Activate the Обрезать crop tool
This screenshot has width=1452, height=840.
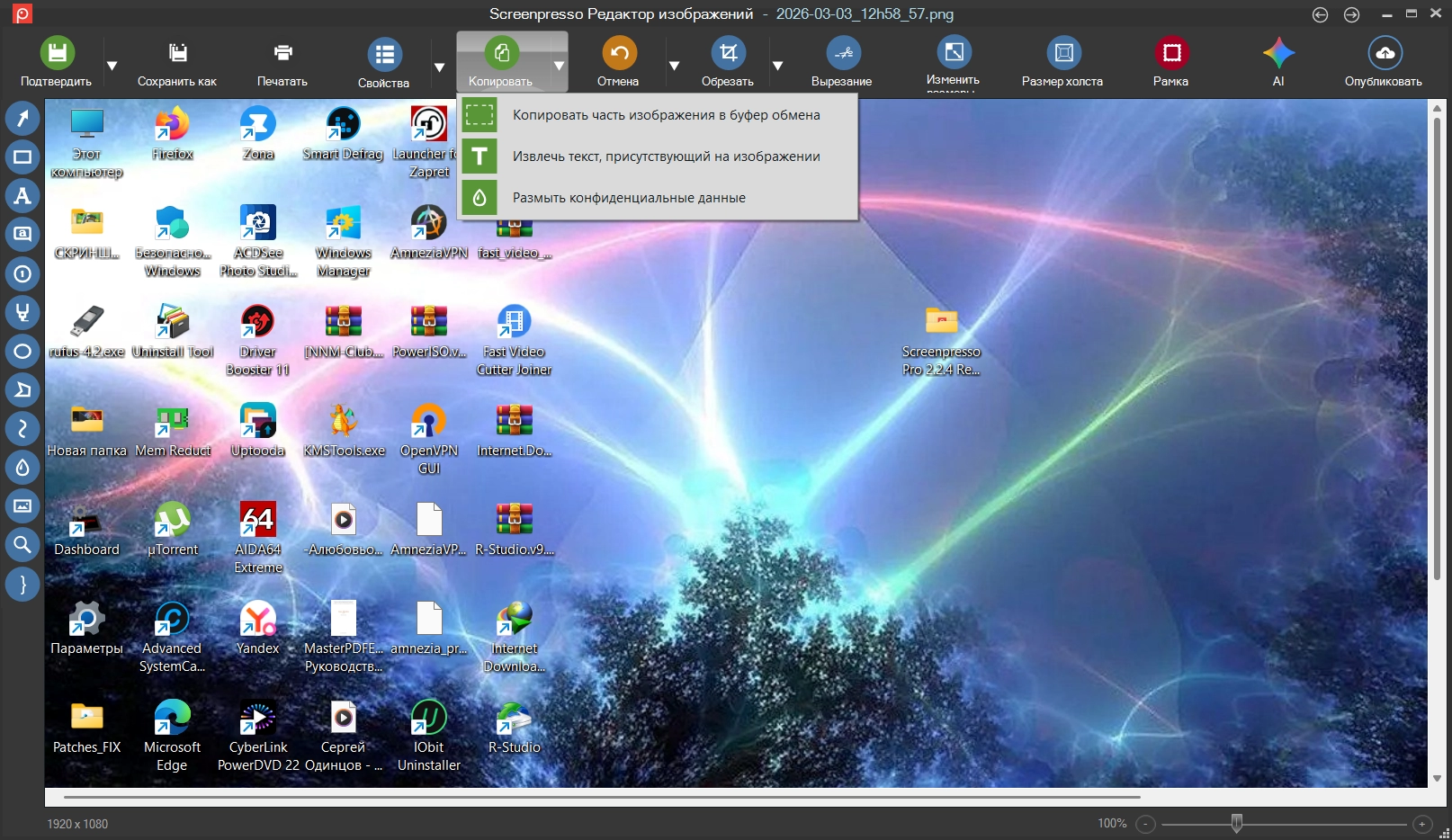(728, 62)
